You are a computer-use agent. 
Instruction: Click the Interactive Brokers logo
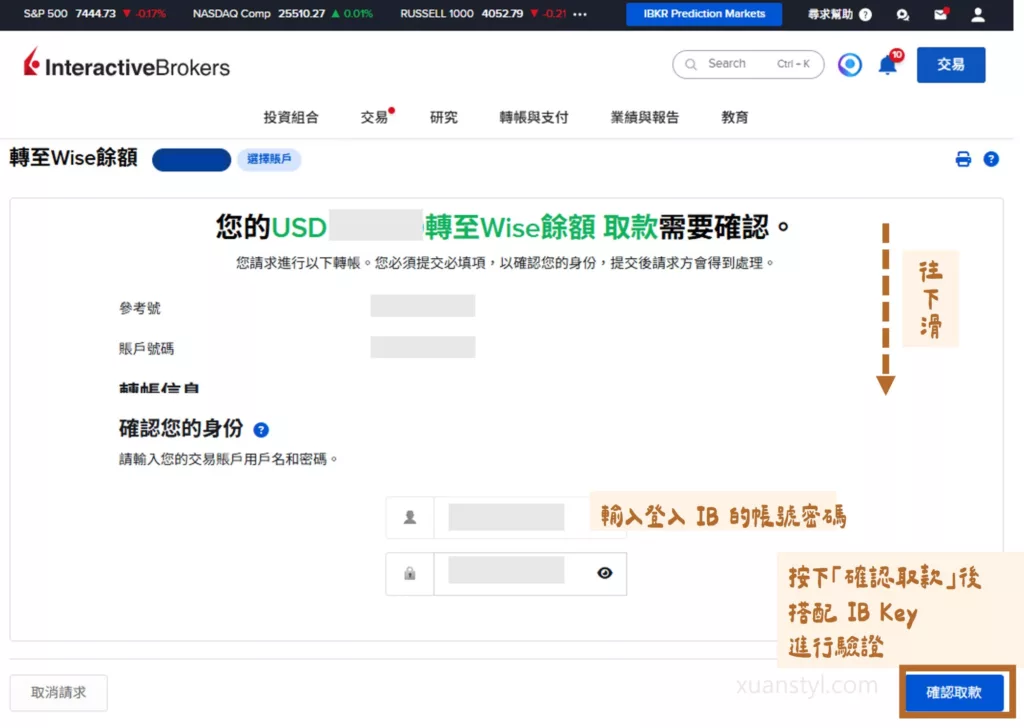[x=127, y=63]
